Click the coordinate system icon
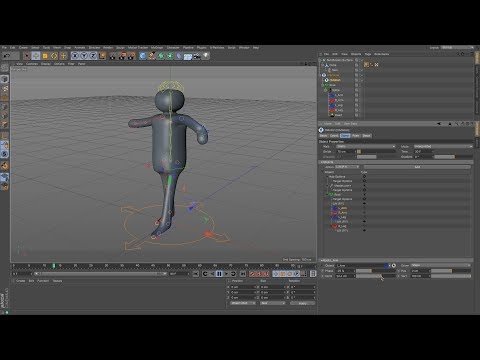This screenshot has width=480, height=360. [x=102, y=56]
